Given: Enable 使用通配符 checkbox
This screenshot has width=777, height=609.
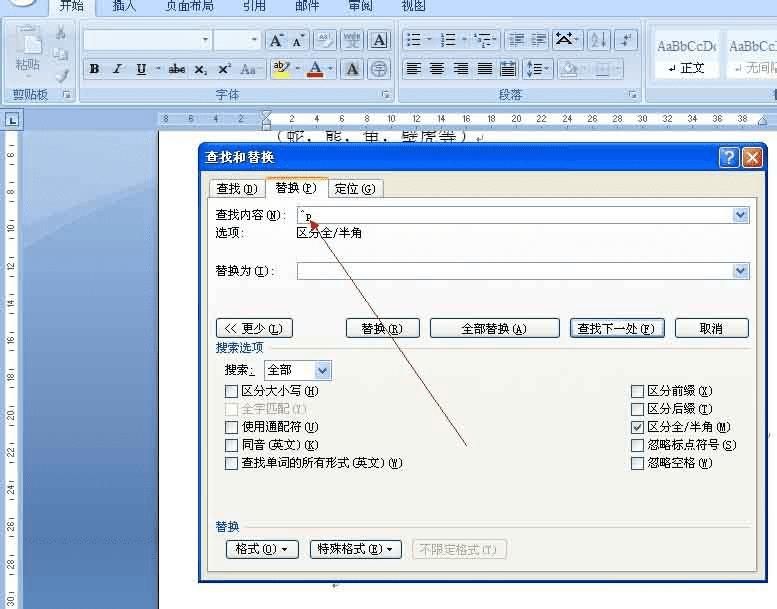Looking at the screenshot, I should pyautogui.click(x=231, y=427).
